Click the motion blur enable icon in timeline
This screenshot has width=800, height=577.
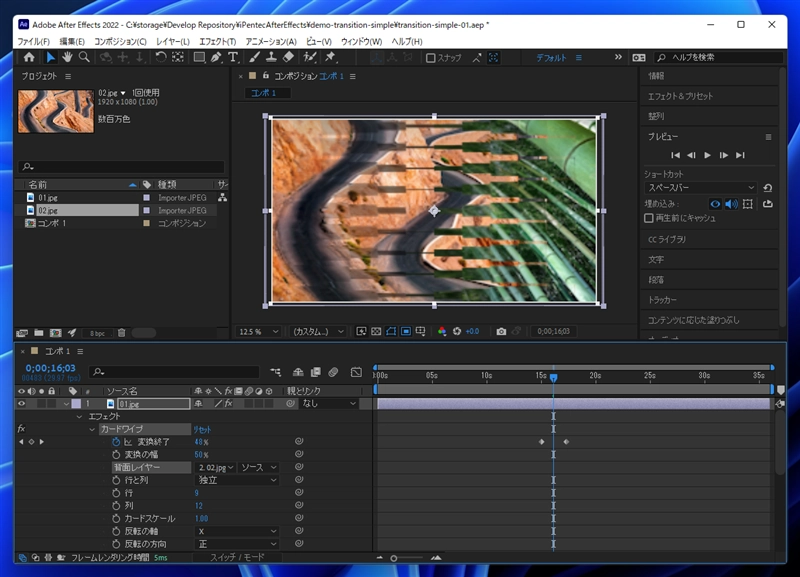[333, 372]
